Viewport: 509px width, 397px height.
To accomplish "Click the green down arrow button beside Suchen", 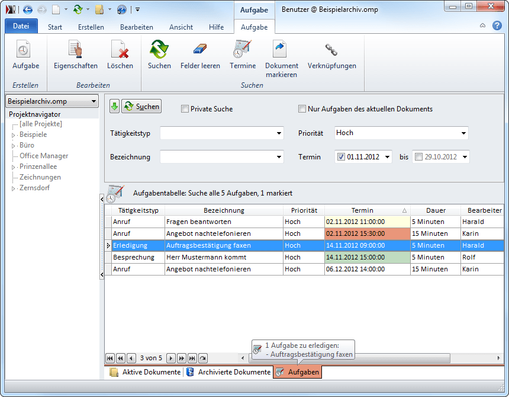I will click(114, 107).
